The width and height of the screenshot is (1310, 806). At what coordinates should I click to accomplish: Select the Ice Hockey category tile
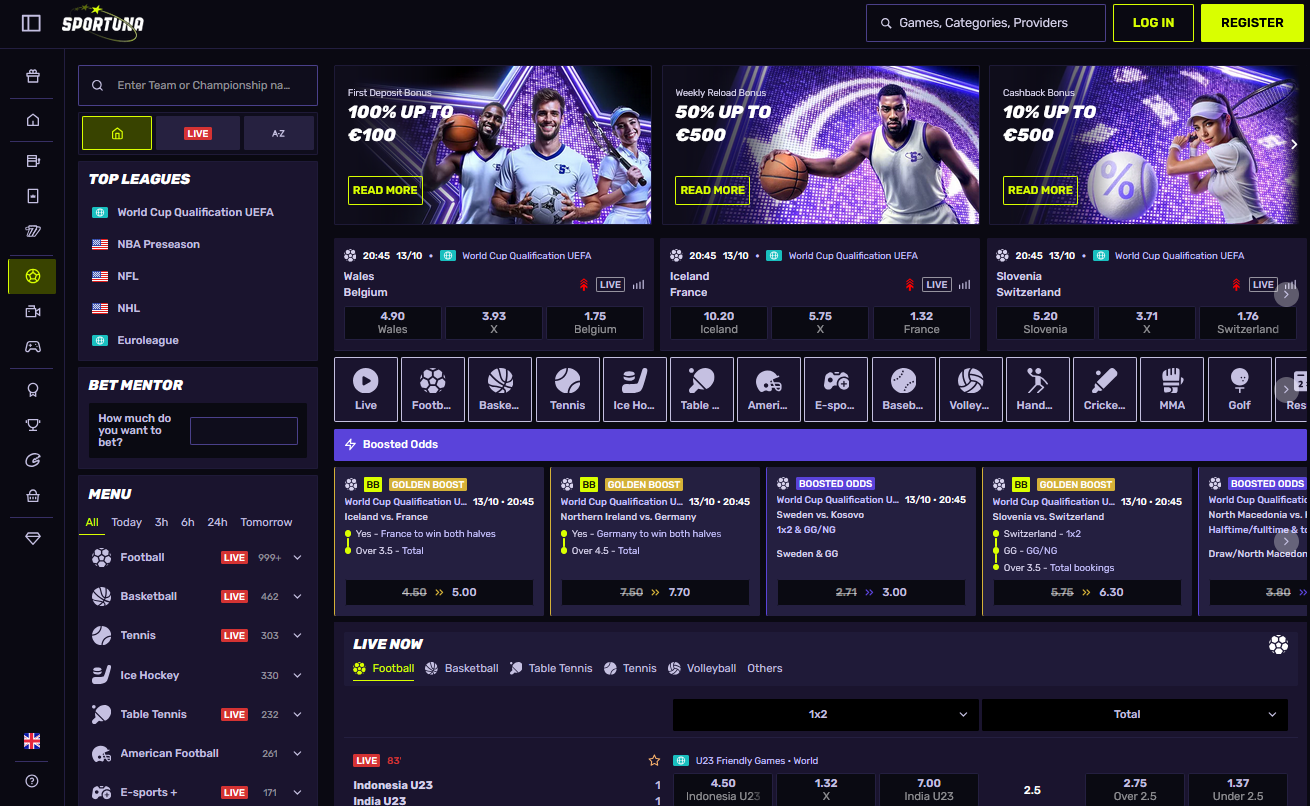click(634, 389)
